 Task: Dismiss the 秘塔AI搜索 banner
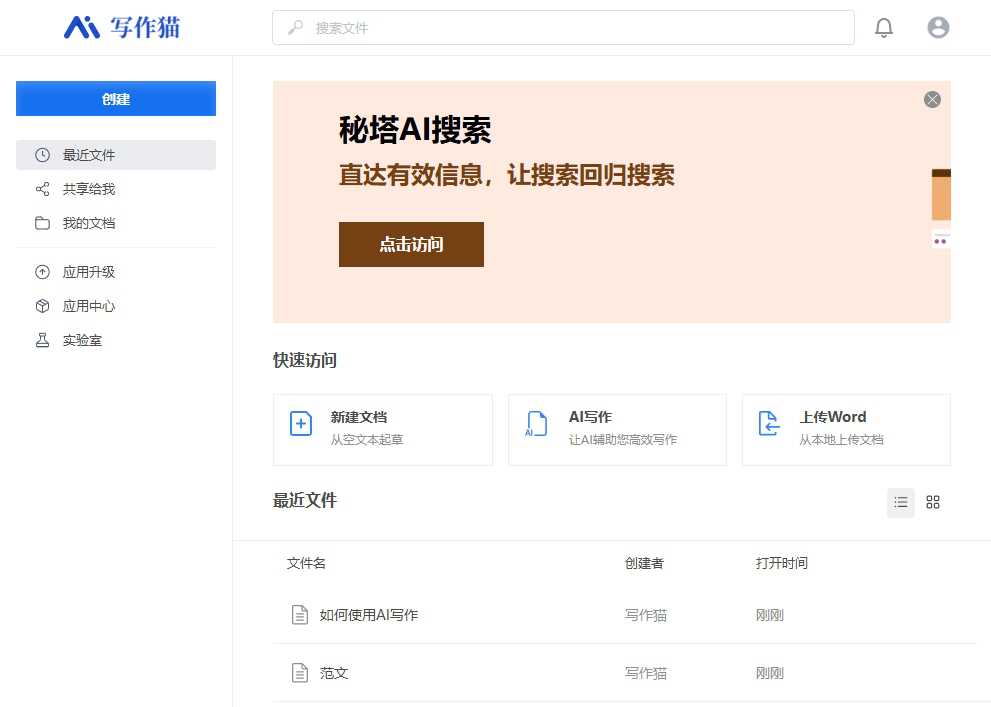pyautogui.click(x=932, y=99)
